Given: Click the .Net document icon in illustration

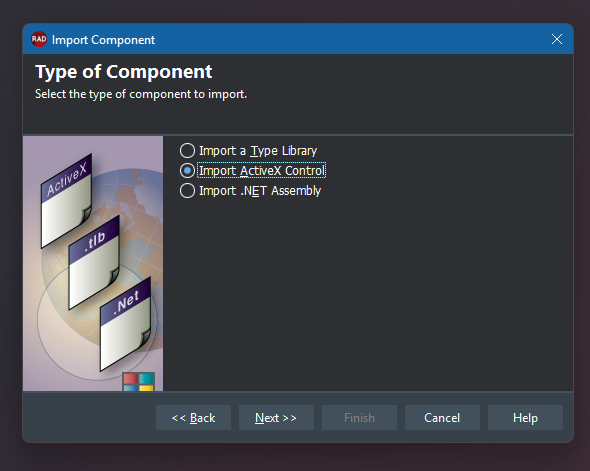Looking at the screenshot, I should (x=126, y=324).
